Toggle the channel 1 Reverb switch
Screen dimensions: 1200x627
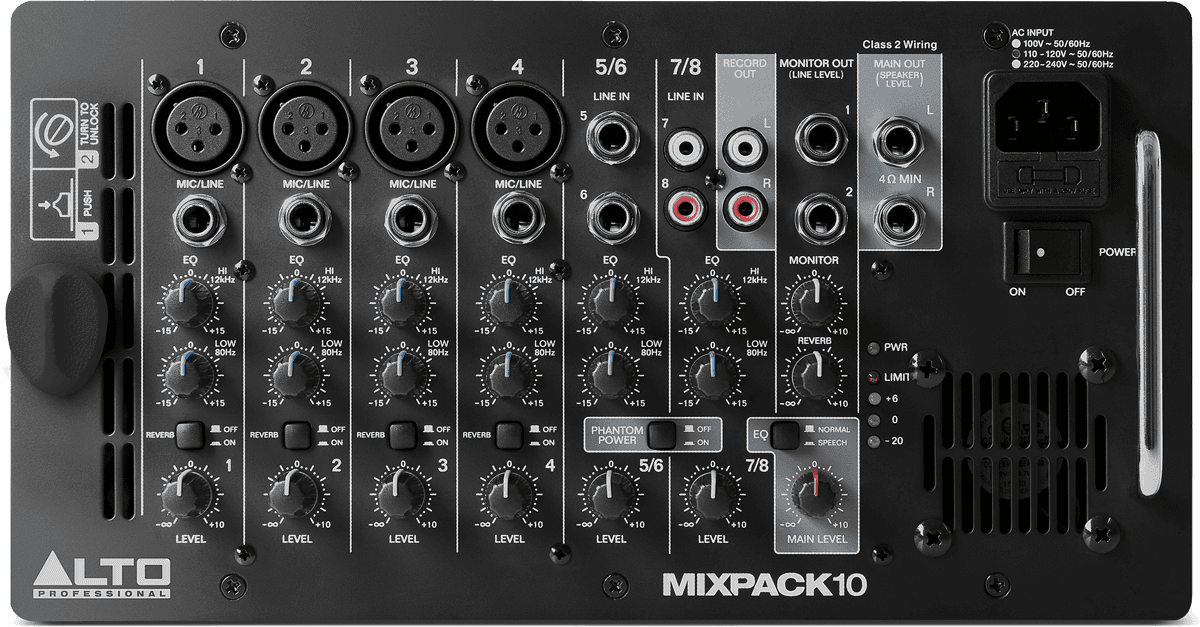(x=189, y=435)
